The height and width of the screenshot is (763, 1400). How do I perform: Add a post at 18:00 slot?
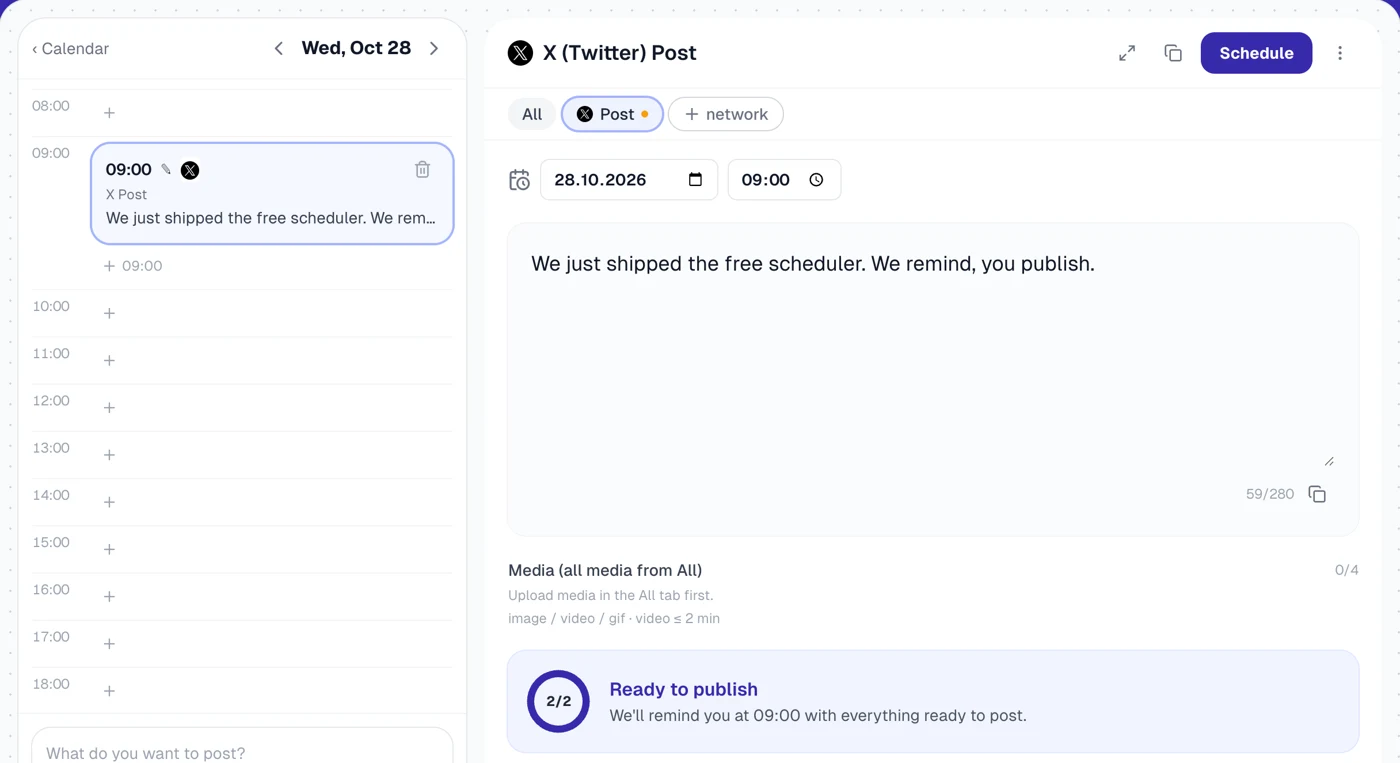coord(110,691)
